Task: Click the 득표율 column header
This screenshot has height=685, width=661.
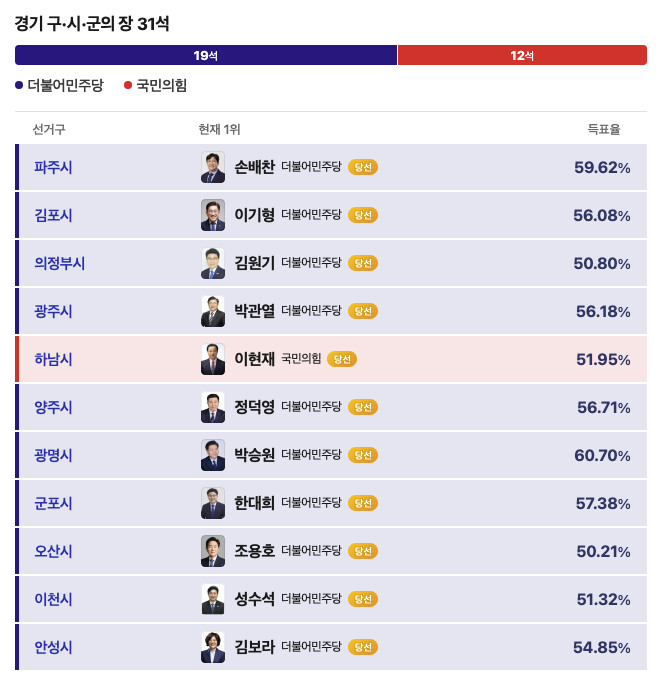Action: 604,129
